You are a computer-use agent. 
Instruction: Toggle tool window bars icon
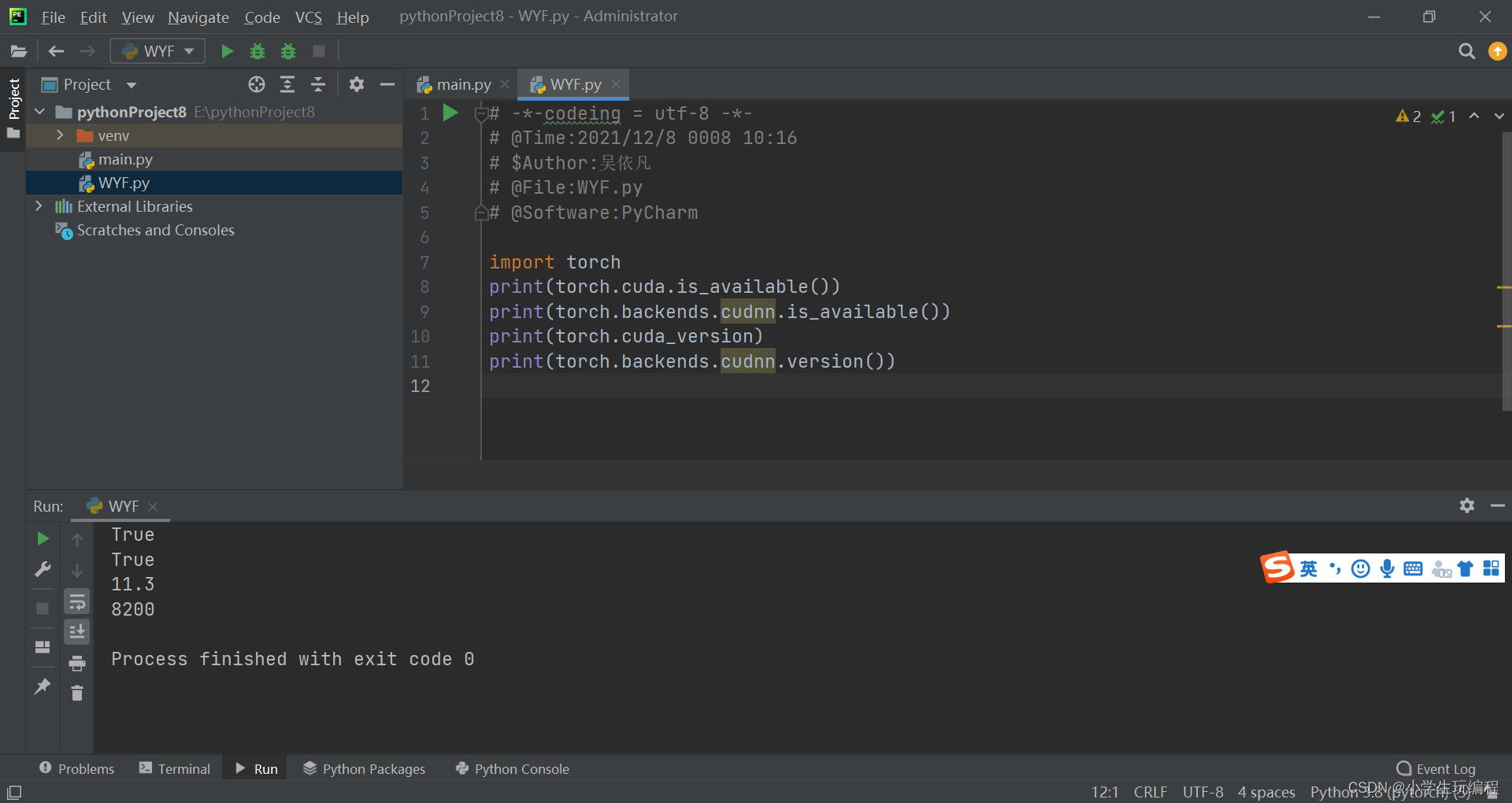coord(14,792)
